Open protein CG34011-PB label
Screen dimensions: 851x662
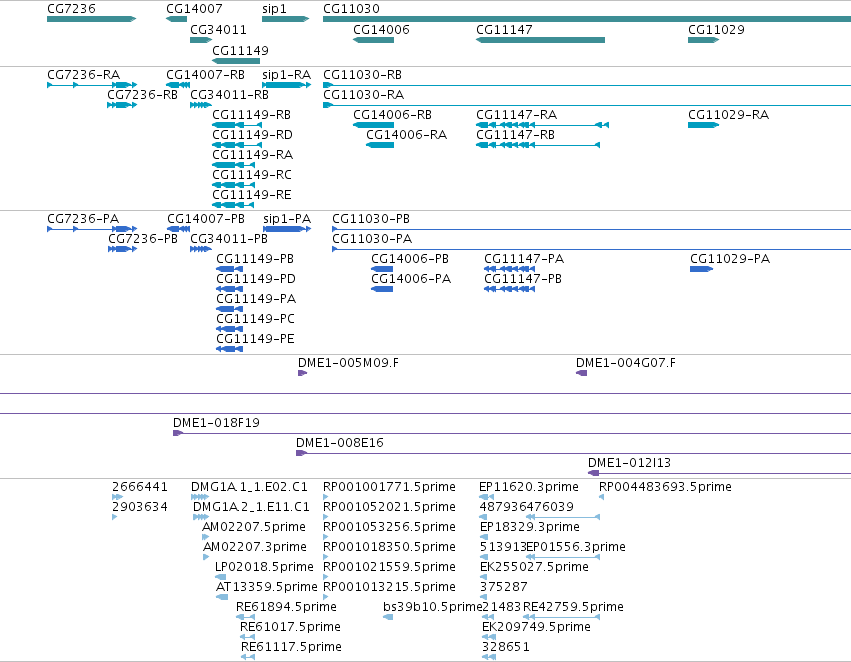(x=229, y=239)
